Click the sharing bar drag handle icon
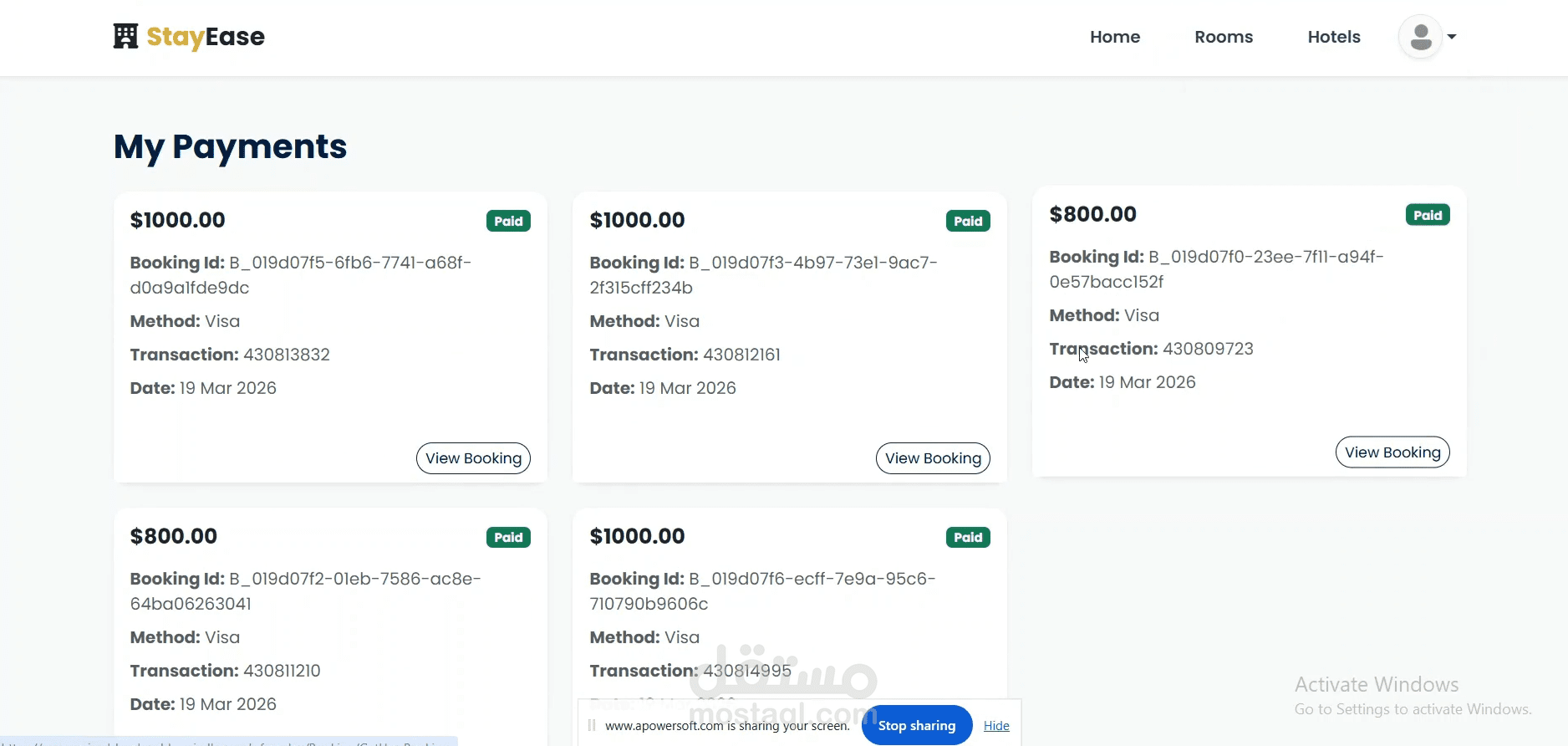Screen dimensions: 1568x746 [x=592, y=725]
